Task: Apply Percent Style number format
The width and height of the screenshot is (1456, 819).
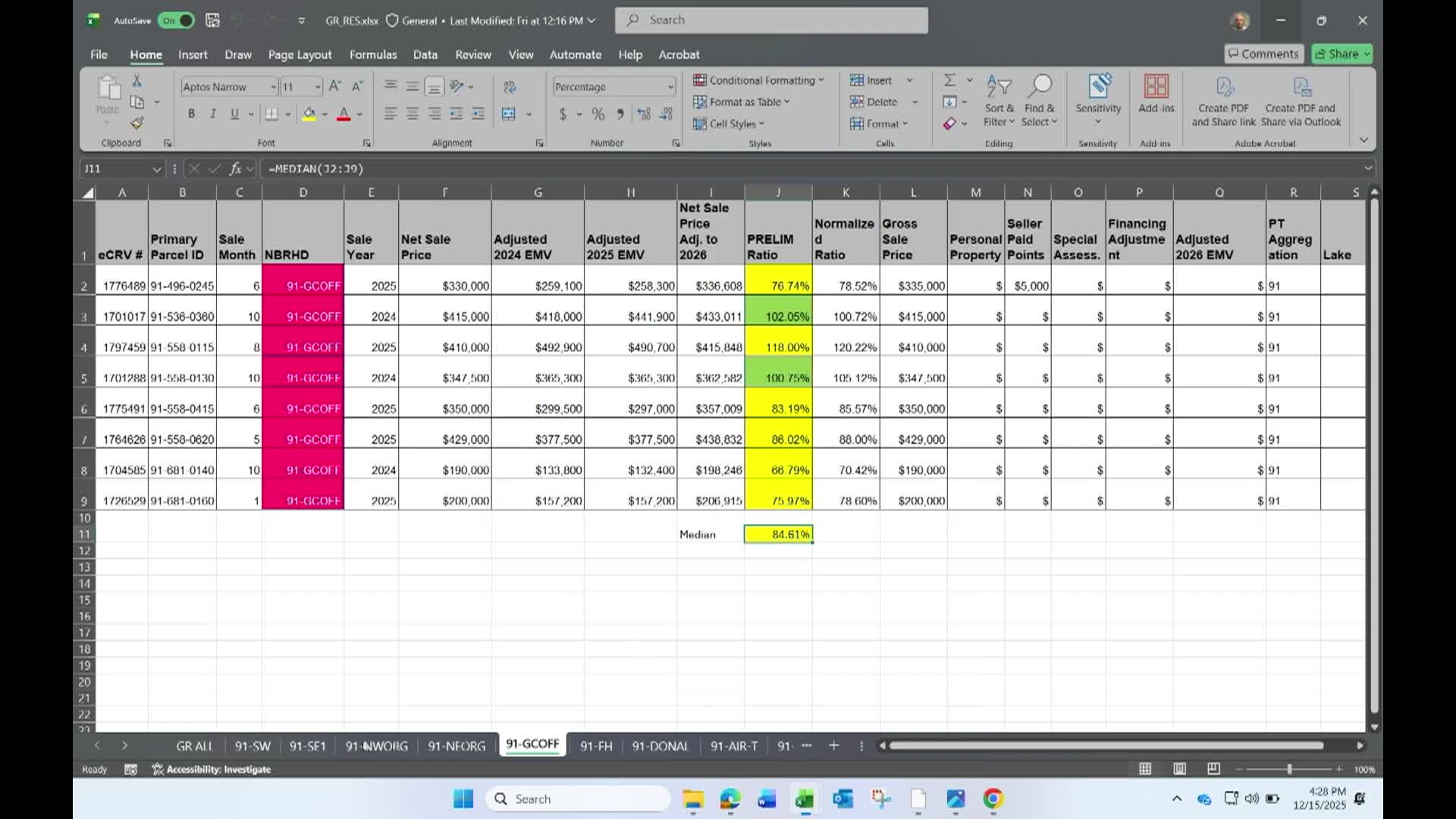Action: point(598,114)
